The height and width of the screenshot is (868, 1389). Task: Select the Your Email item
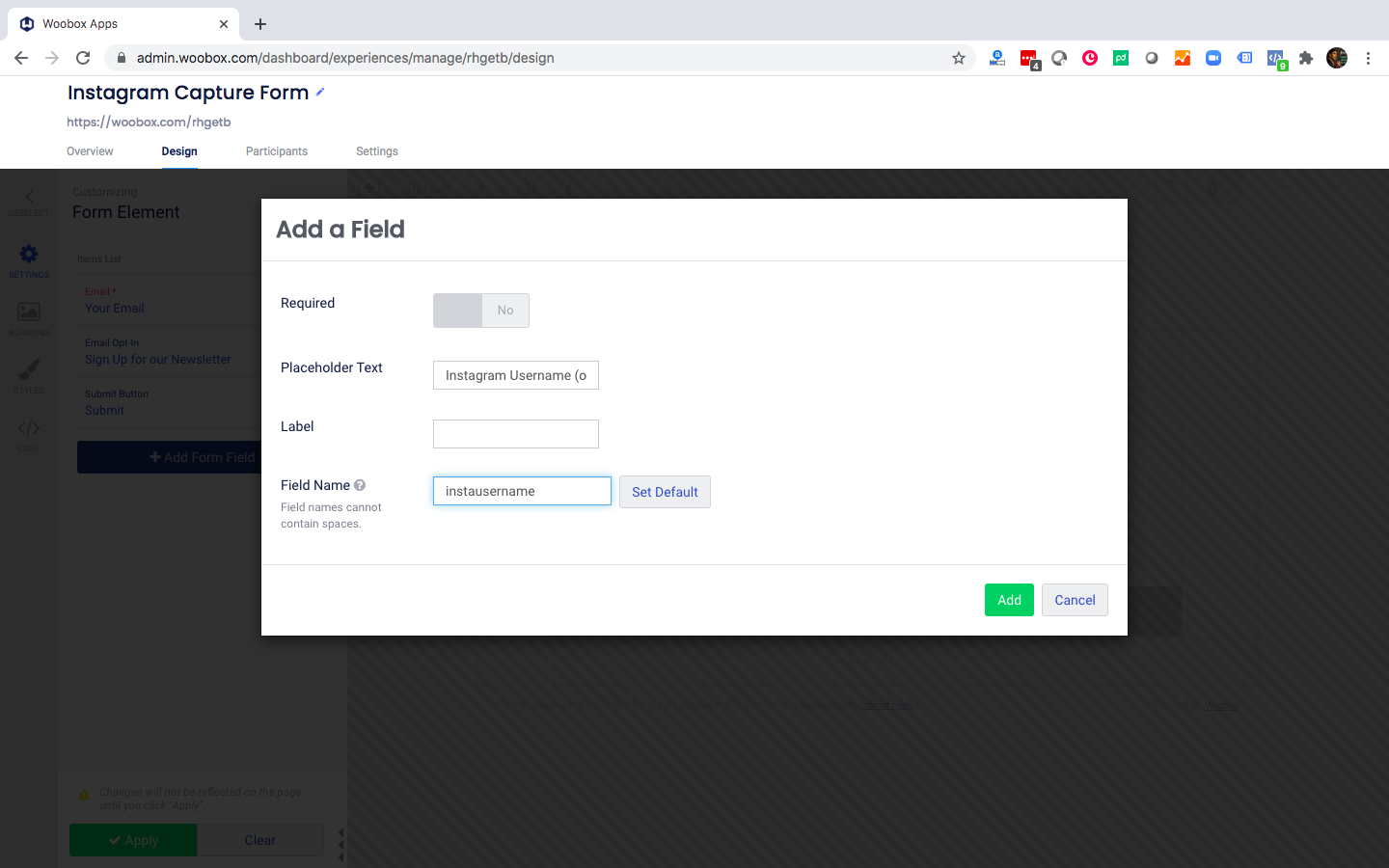115,309
